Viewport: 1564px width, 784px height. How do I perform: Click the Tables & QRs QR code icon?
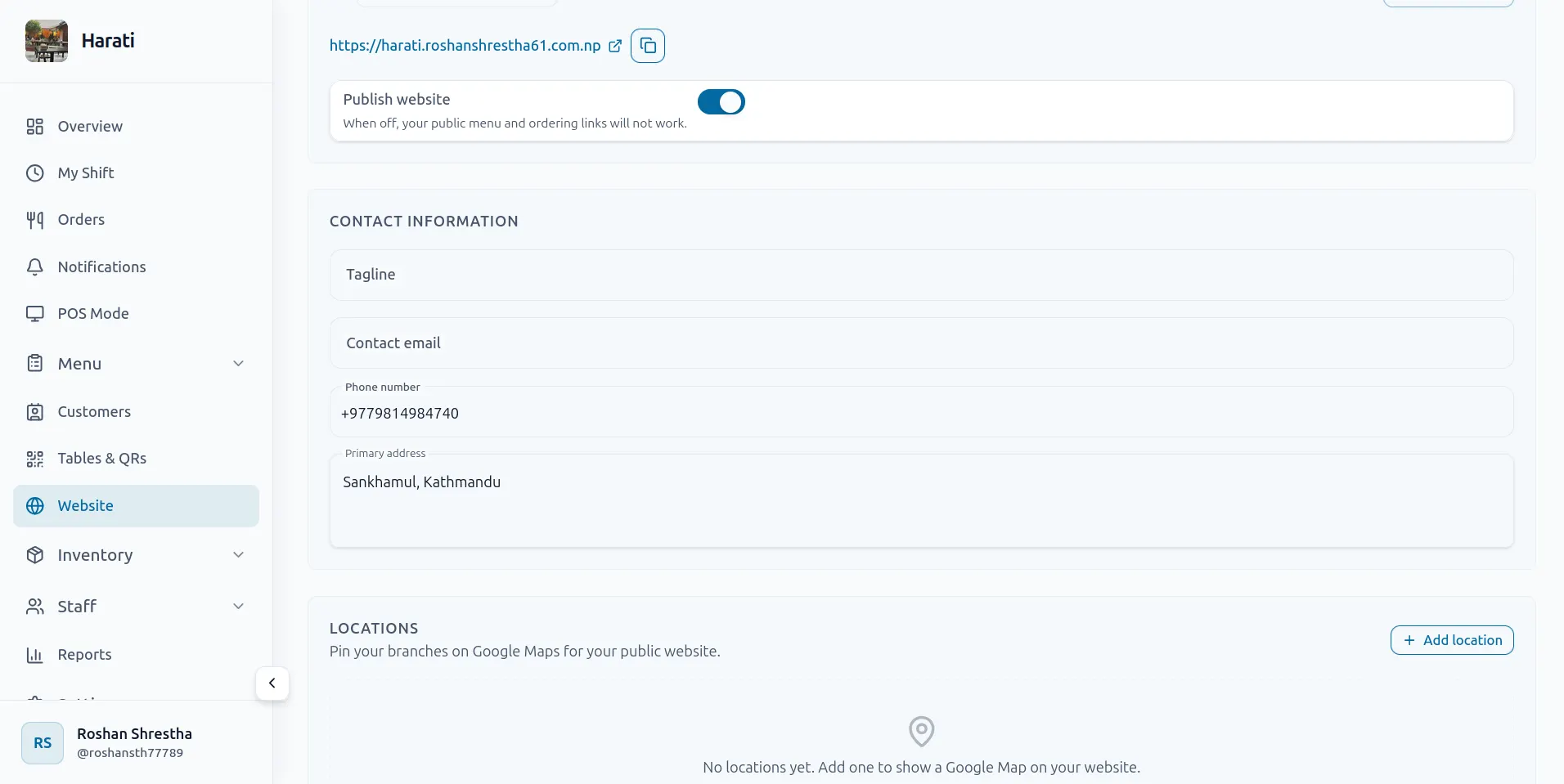pos(34,459)
